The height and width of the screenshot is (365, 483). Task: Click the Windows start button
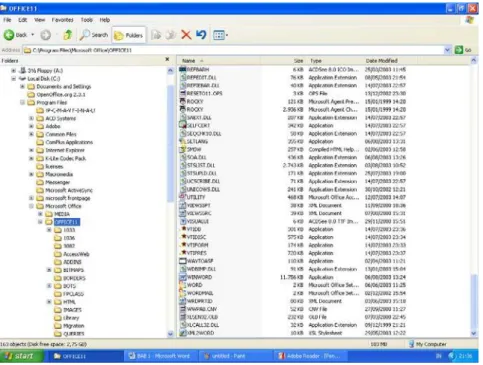[x=22, y=356]
